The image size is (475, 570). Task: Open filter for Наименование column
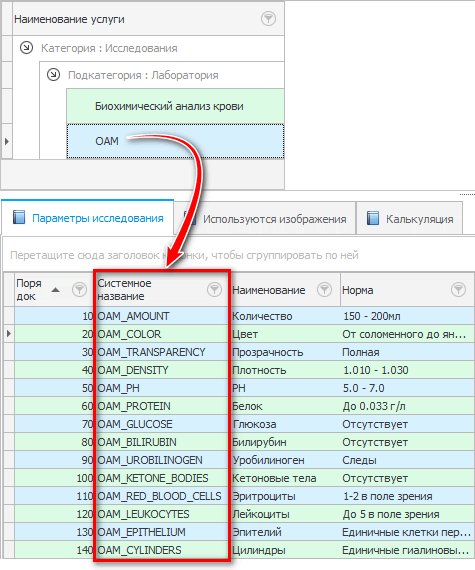[324, 289]
